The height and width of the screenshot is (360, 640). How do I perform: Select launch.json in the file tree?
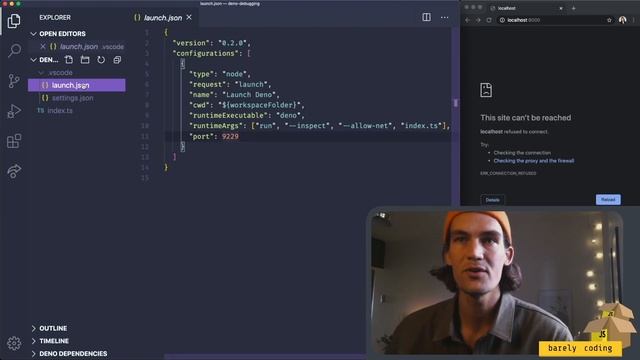(x=77, y=85)
